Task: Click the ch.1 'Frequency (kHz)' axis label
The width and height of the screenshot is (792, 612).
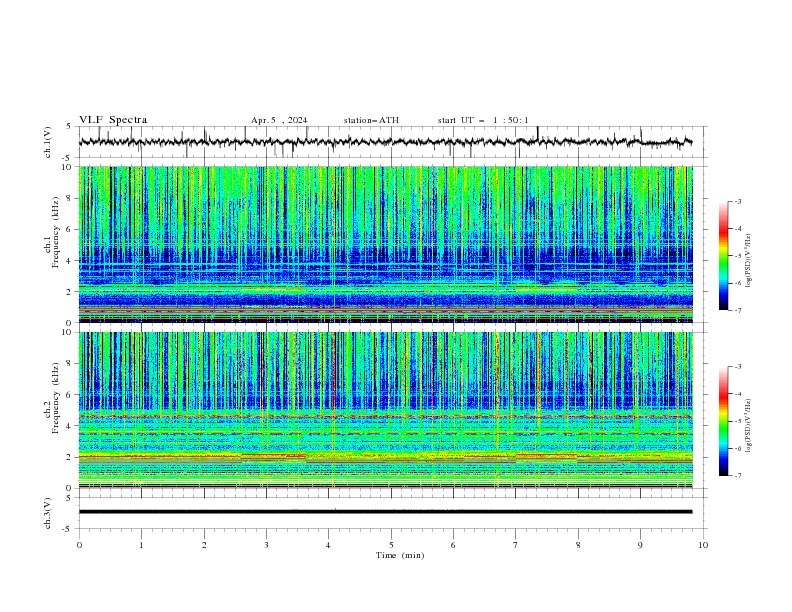Action: [55, 233]
